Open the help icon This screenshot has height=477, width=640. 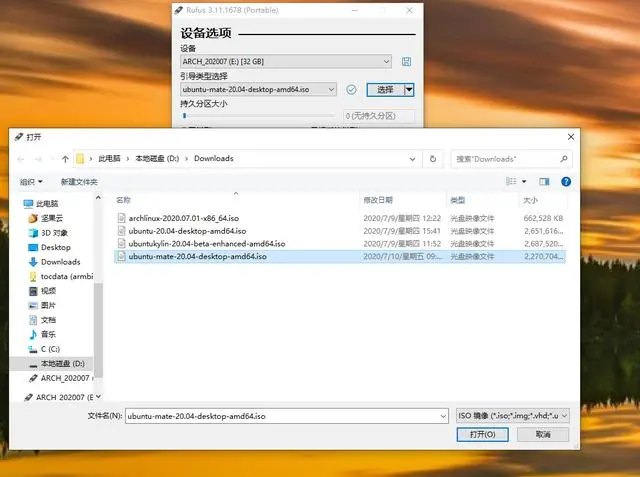pos(566,182)
